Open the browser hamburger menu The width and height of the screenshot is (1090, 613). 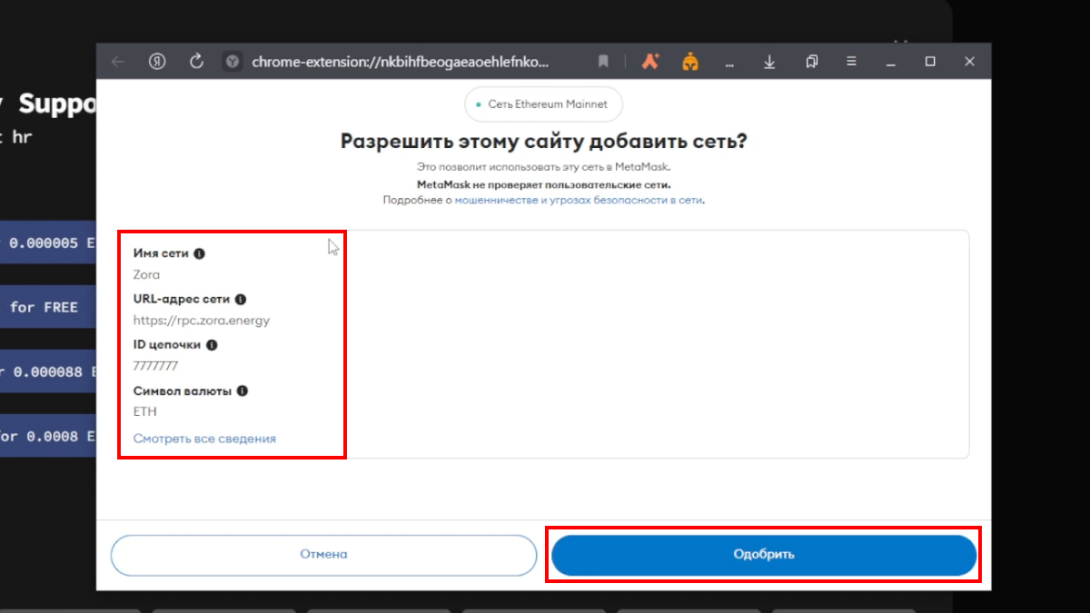tap(851, 61)
